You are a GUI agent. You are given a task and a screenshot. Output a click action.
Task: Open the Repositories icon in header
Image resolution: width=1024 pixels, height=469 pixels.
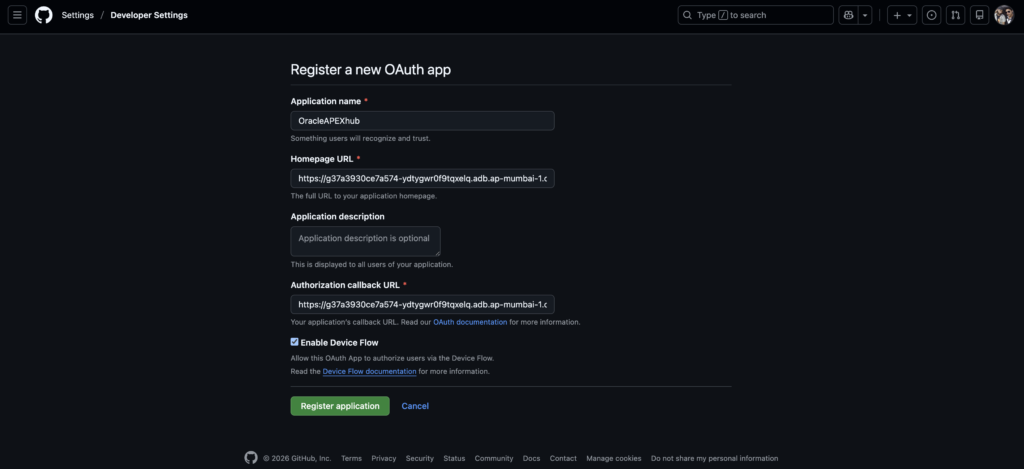point(980,15)
